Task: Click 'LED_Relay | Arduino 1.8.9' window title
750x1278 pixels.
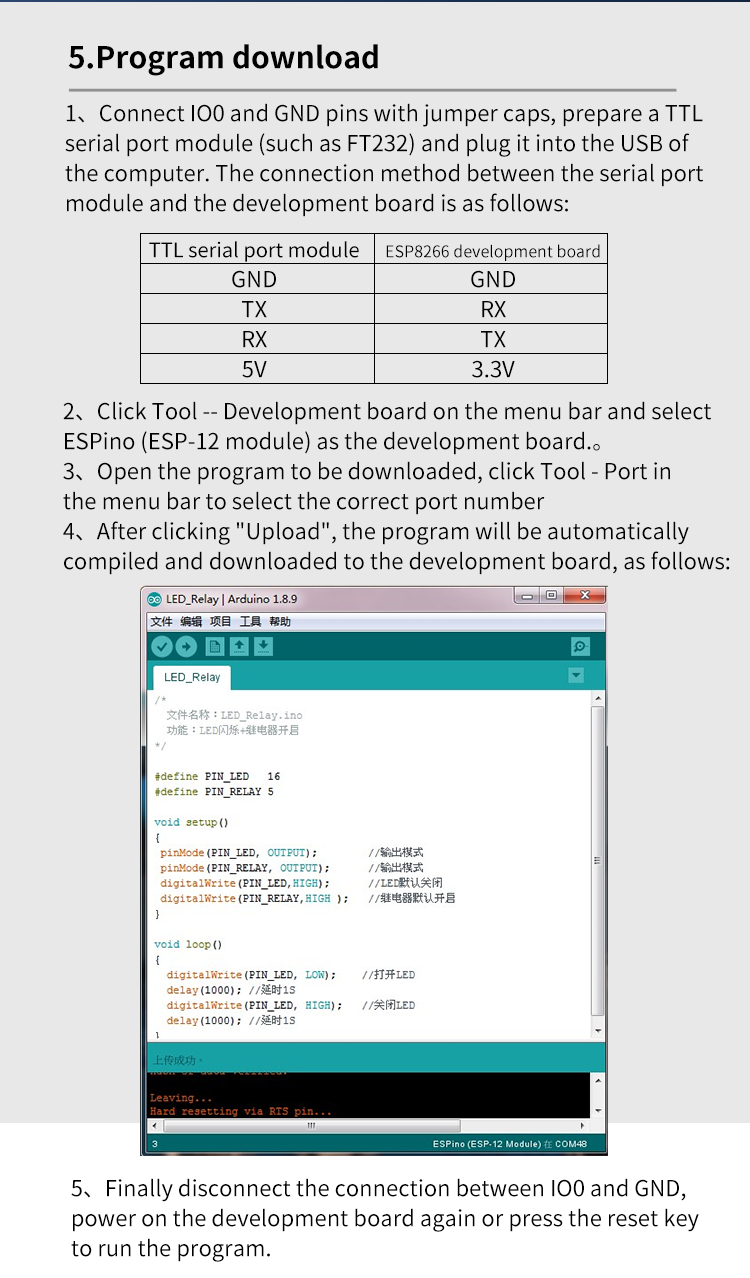Action: click(x=232, y=599)
